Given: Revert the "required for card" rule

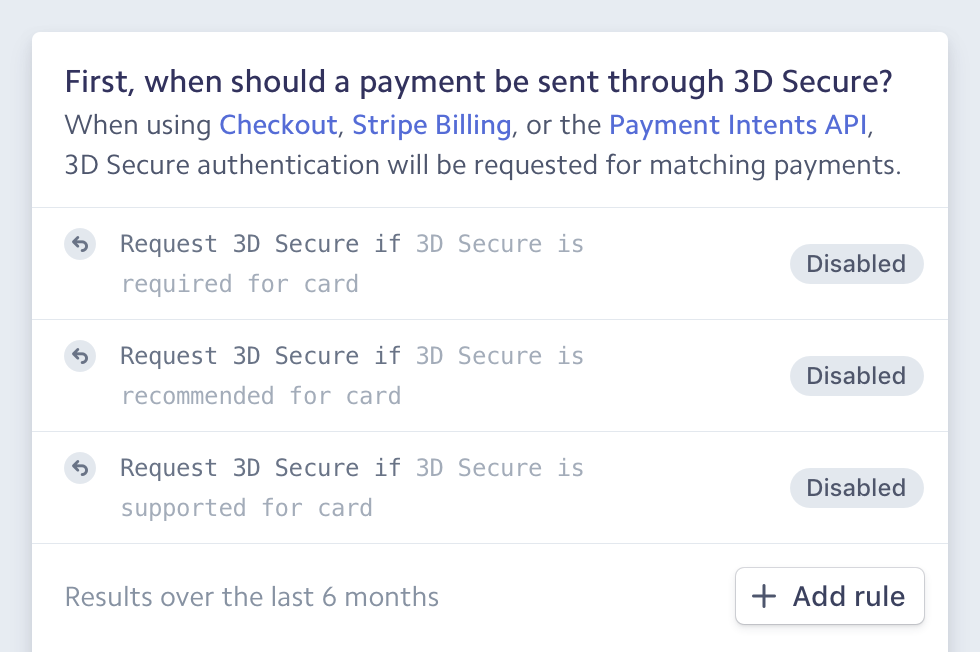Looking at the screenshot, I should tap(80, 244).
